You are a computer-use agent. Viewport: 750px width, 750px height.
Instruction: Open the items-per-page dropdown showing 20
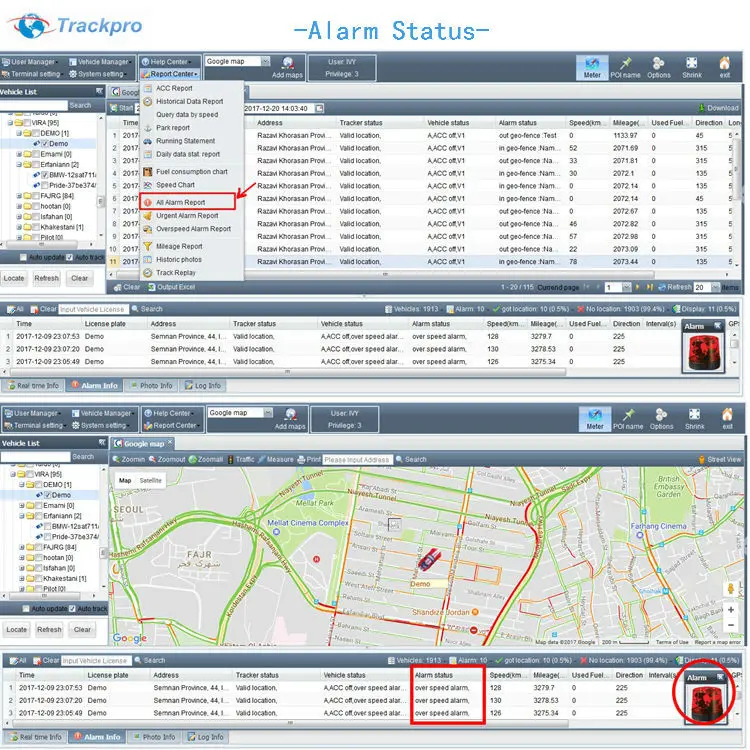pos(706,287)
